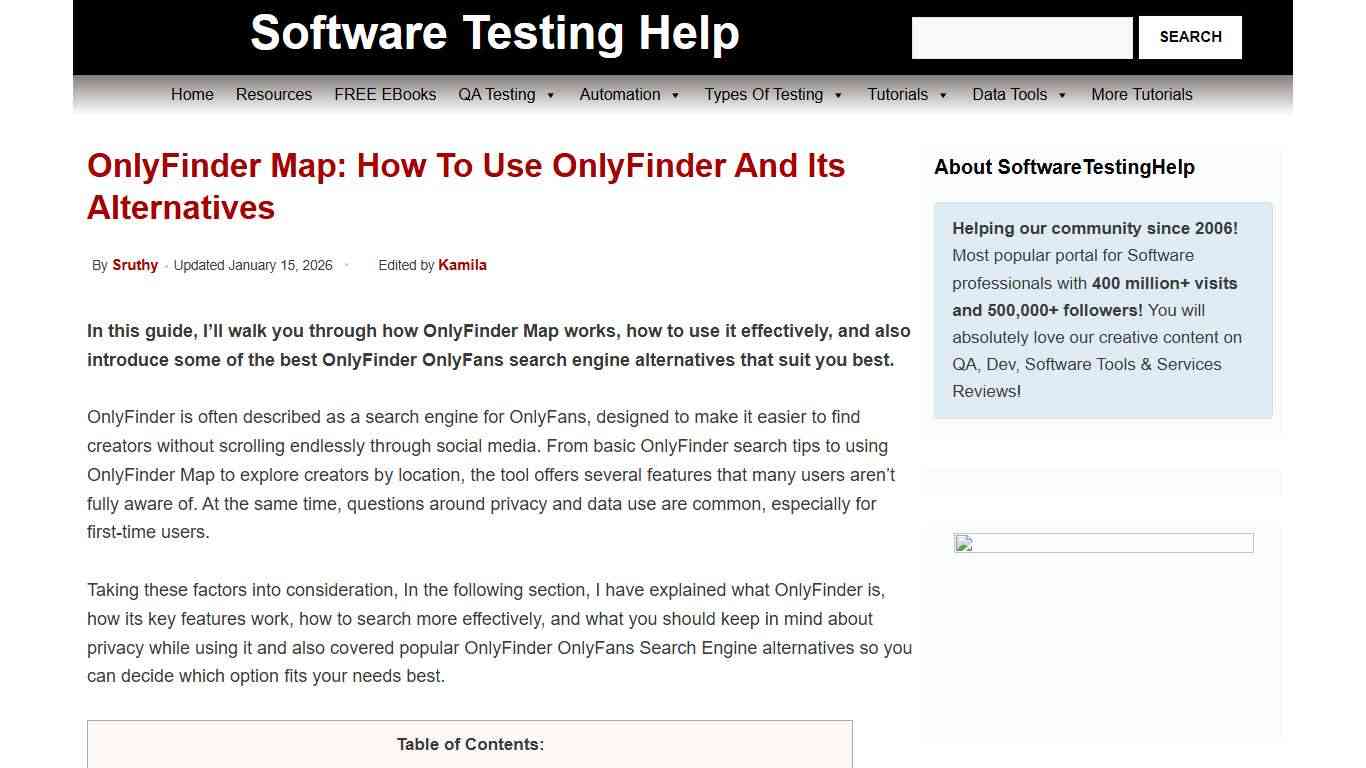Open author Sruthy's profile link

(x=135, y=265)
